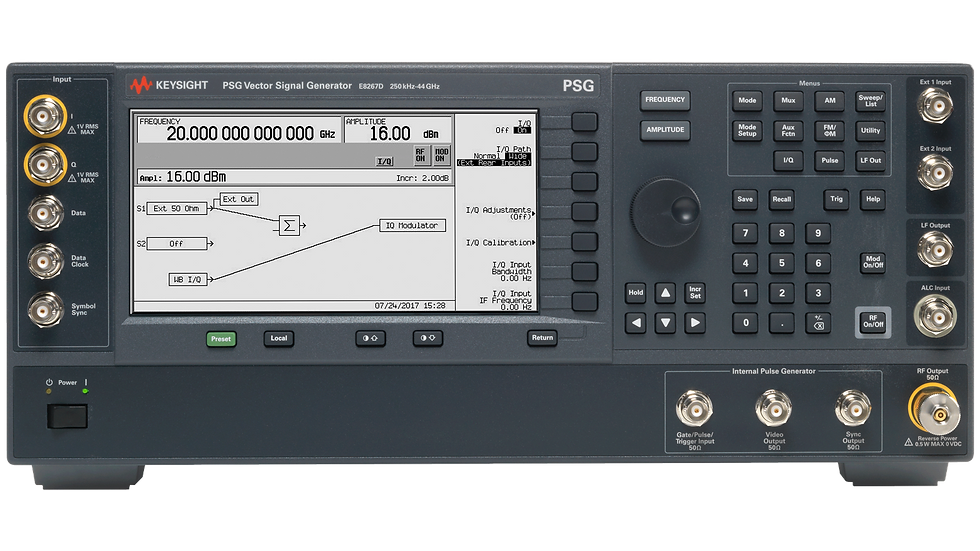The image size is (980, 551).
Task: Toggle the I/Q Off On softkey
Action: (x=584, y=122)
